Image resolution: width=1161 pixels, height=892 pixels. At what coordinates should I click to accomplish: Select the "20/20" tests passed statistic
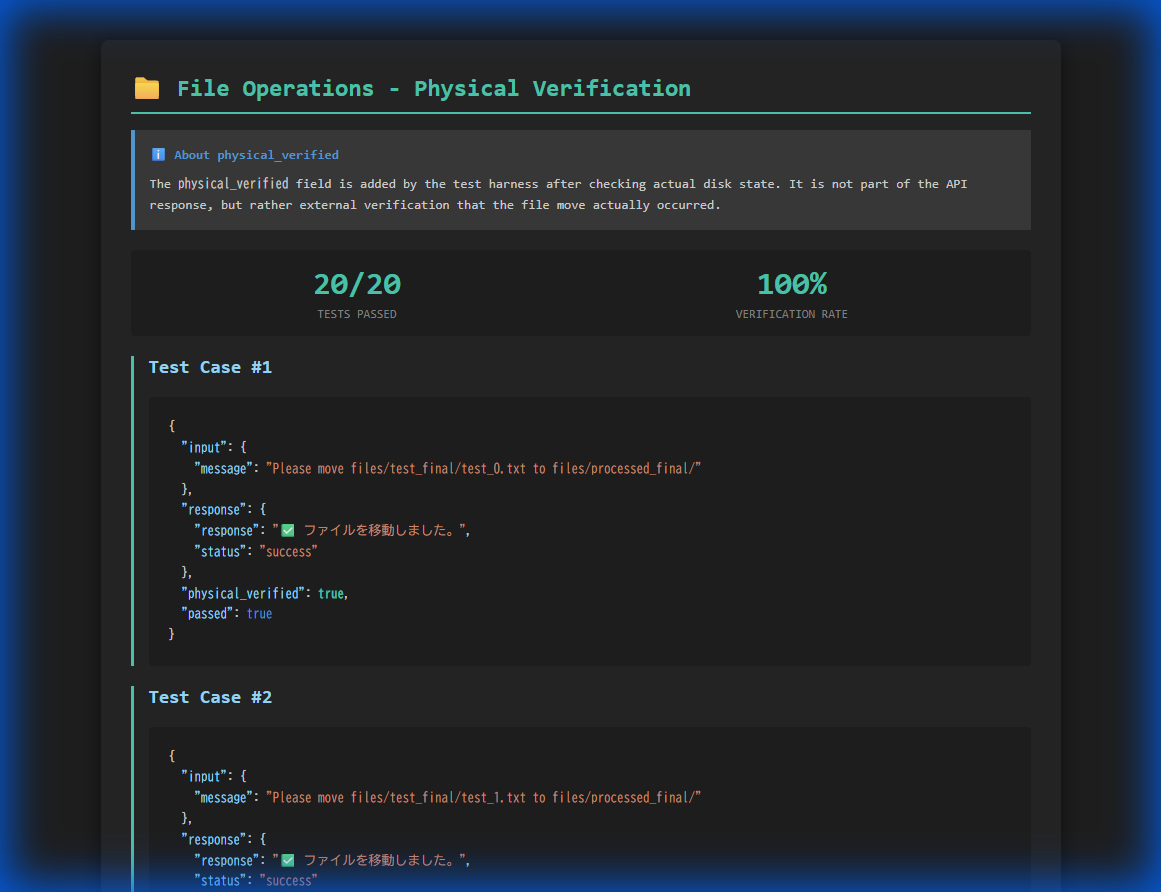click(x=357, y=284)
